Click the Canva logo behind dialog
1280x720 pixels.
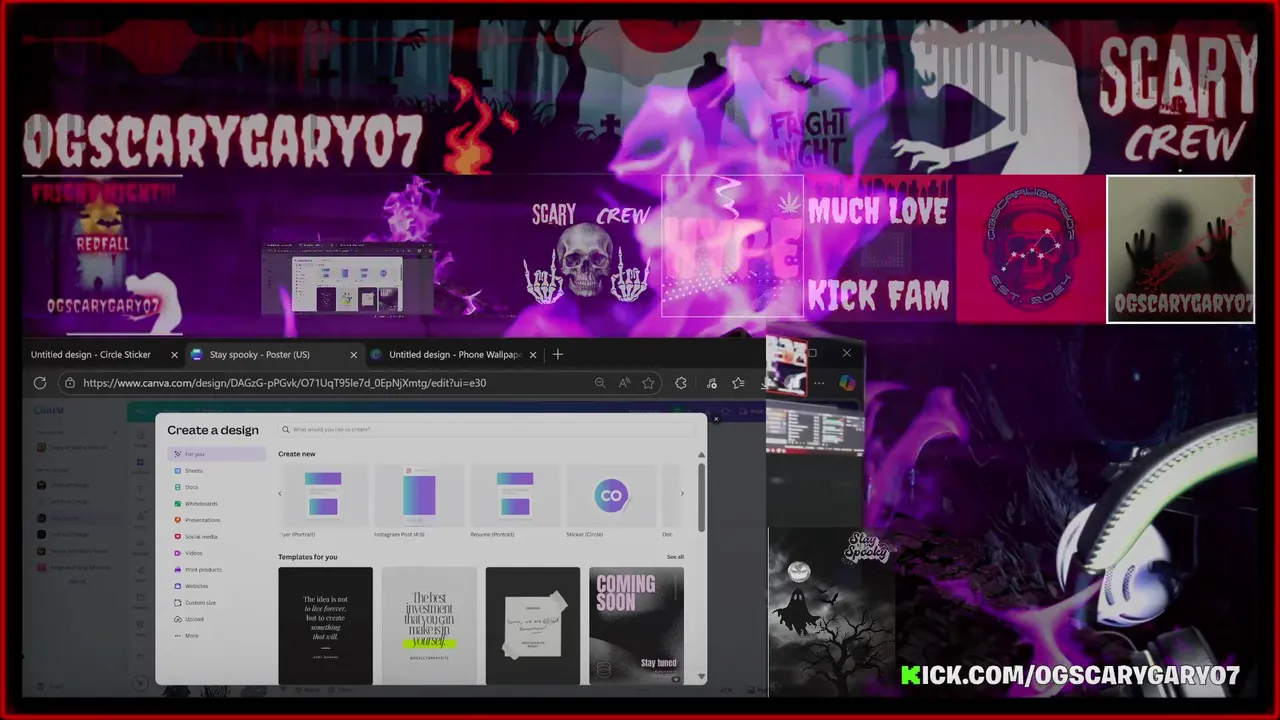pos(48,410)
